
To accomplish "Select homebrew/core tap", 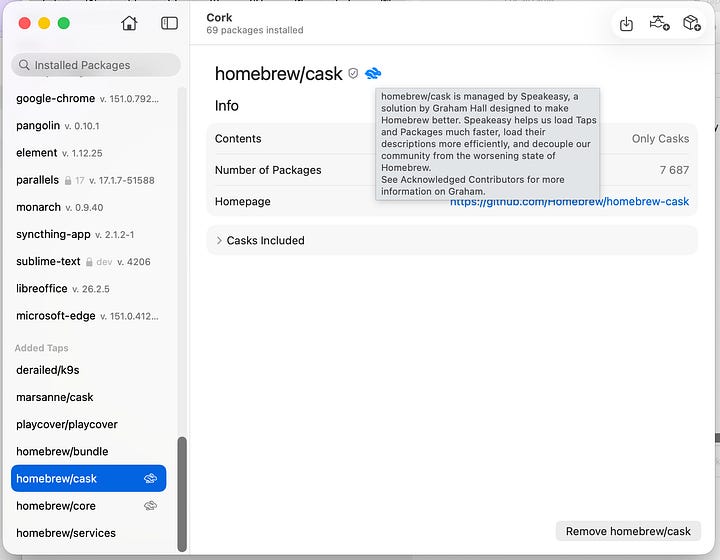I will click(x=88, y=506).
